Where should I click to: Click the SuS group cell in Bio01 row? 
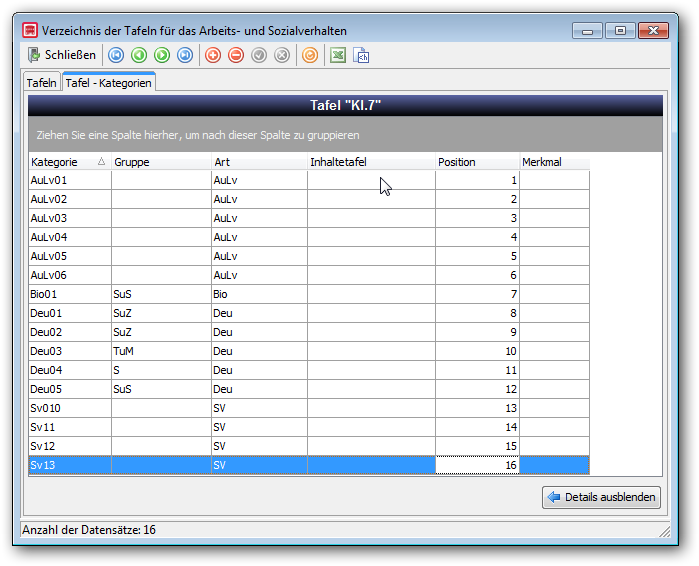coord(161,294)
